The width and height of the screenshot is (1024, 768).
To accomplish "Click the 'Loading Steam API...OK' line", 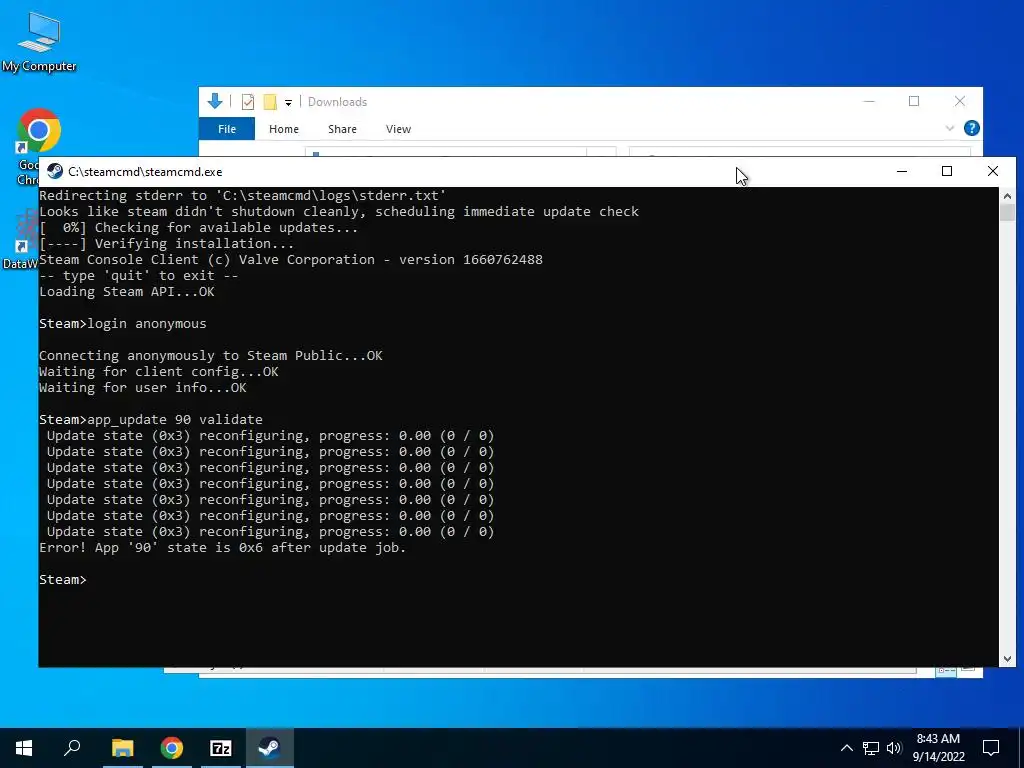I will [x=127, y=291].
